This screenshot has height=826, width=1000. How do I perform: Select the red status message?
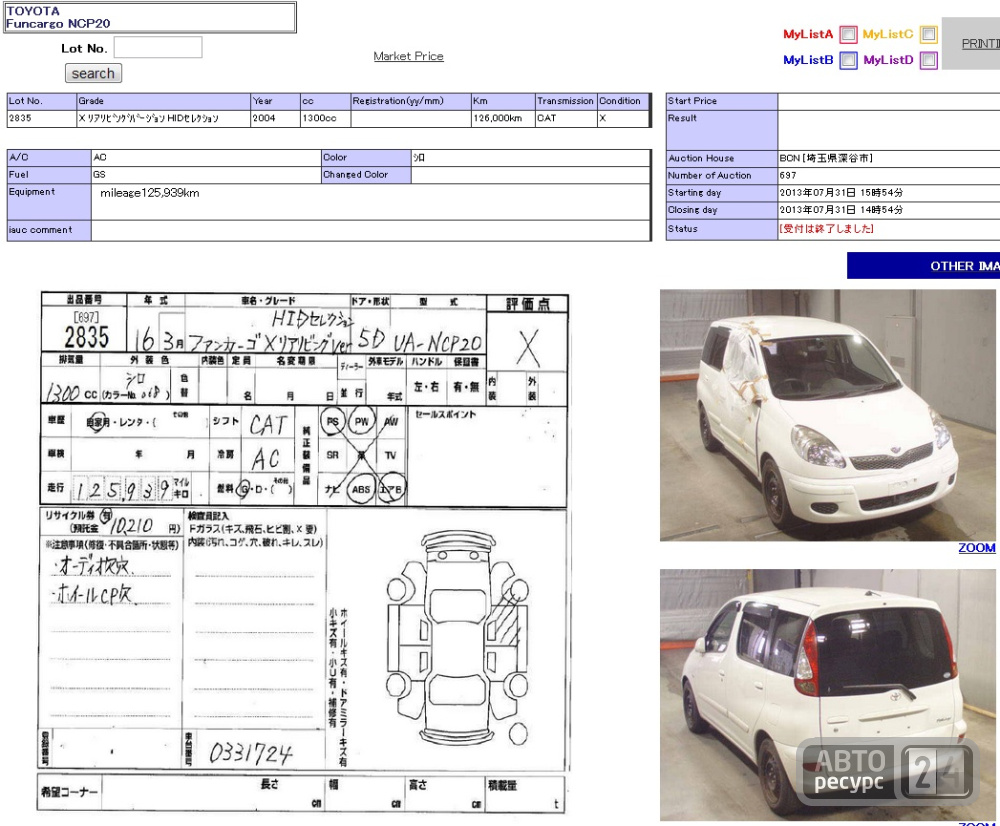826,228
